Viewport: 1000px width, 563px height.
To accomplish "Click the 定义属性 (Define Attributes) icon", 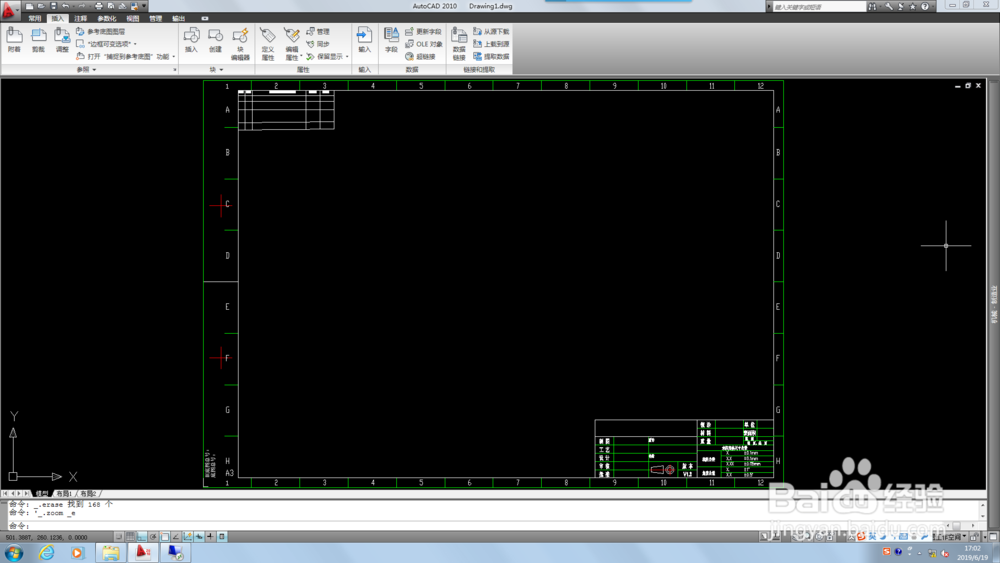I will point(268,43).
